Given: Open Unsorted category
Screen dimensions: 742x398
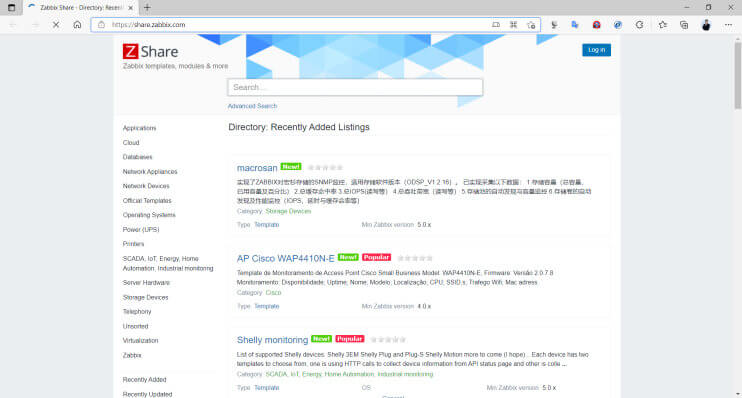Looking at the screenshot, I should (x=135, y=326).
